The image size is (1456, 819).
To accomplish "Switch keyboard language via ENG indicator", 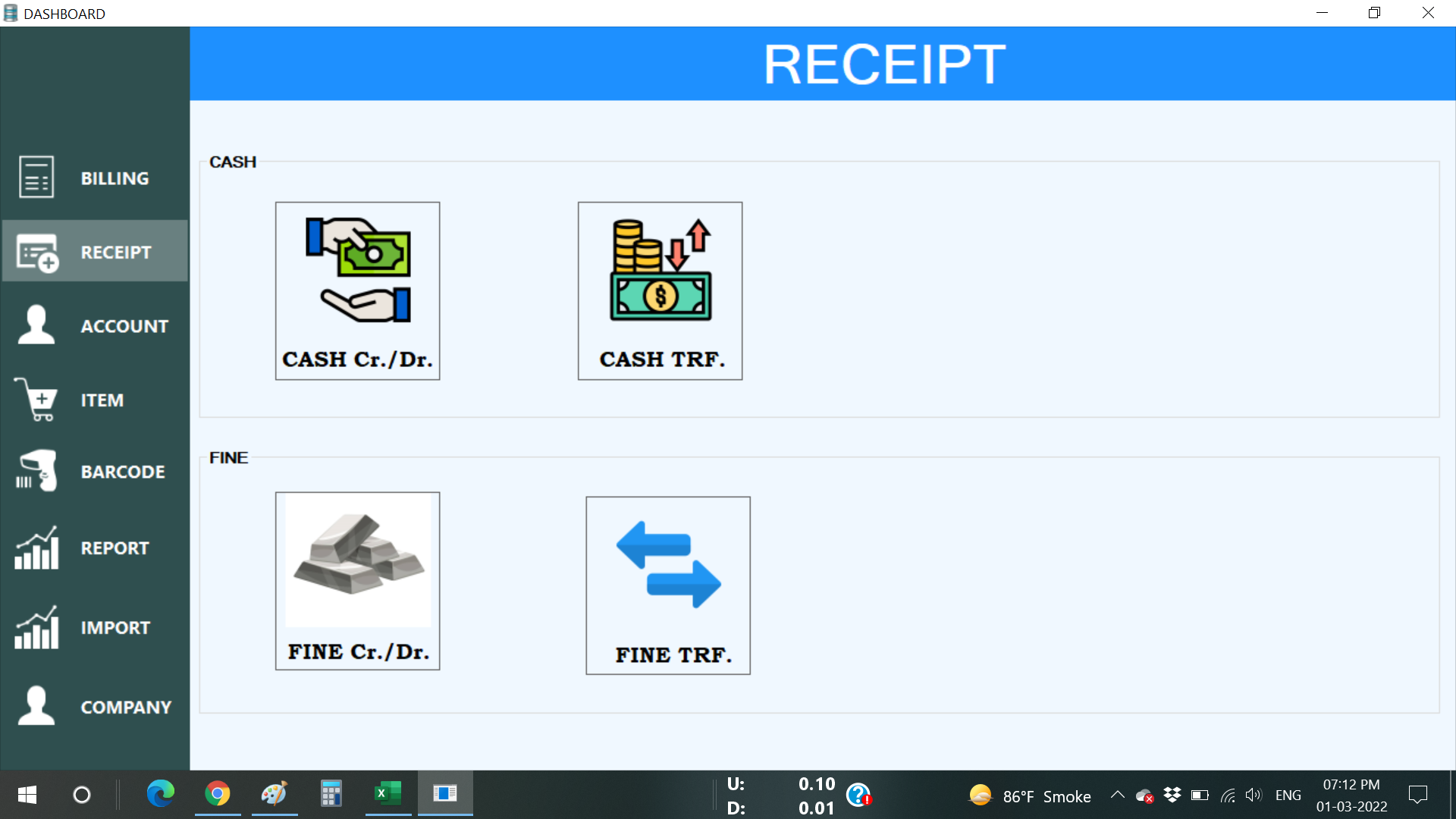I will 1288,794.
